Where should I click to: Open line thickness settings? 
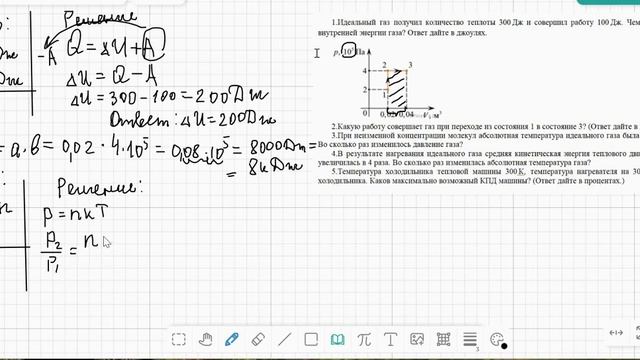coord(470,340)
